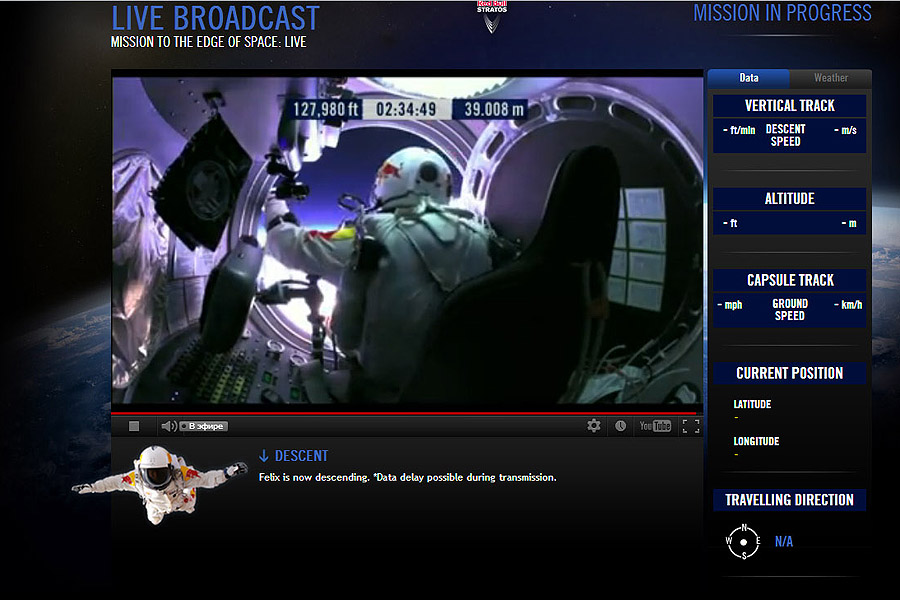This screenshot has height=600, width=900.
Task: Open video on YouTube logo
Action: pos(655,425)
